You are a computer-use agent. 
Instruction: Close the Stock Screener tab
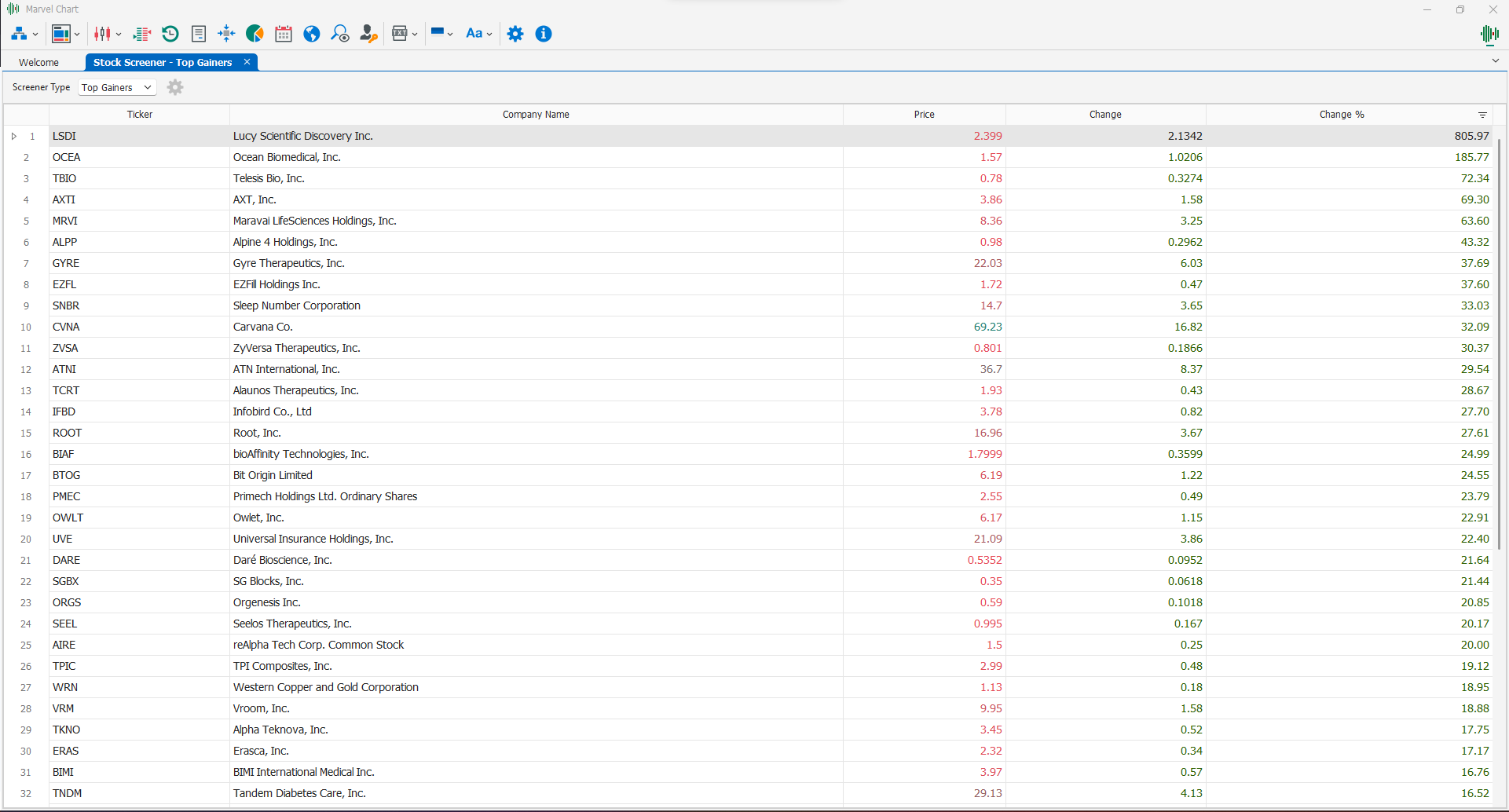tap(247, 62)
